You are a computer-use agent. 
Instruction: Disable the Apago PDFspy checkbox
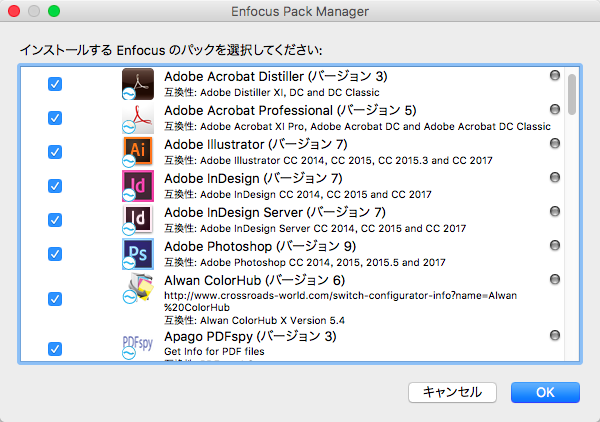point(55,349)
